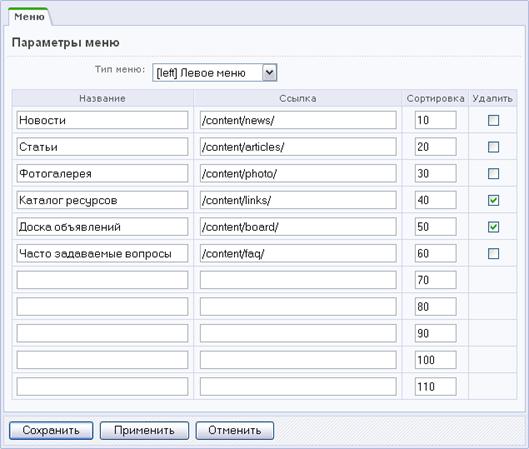
Task: Check delete box for Новости row
Action: [x=493, y=120]
